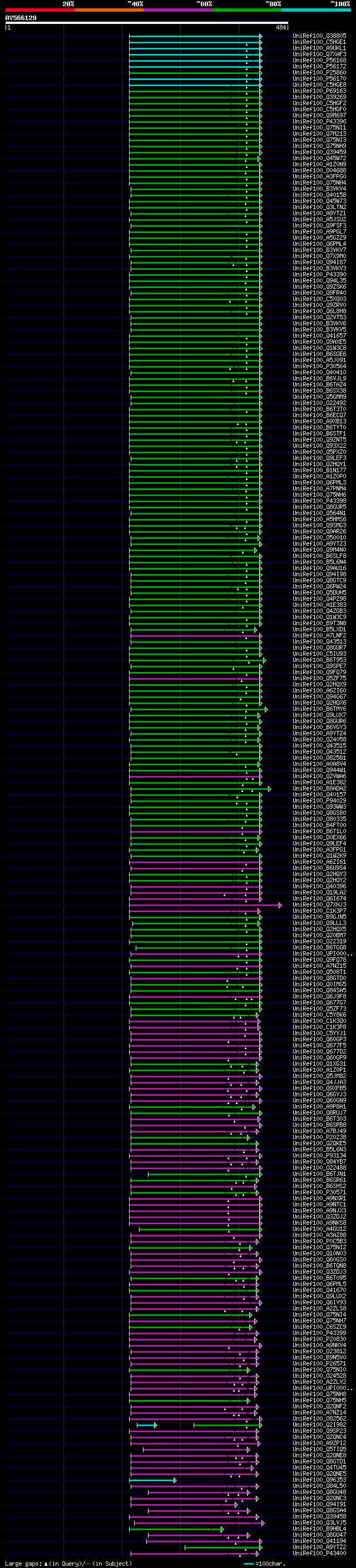The width and height of the screenshot is (356, 1568).
Task: Select hit UniRef100_Q7XHJ3
Action: coord(319,904)
